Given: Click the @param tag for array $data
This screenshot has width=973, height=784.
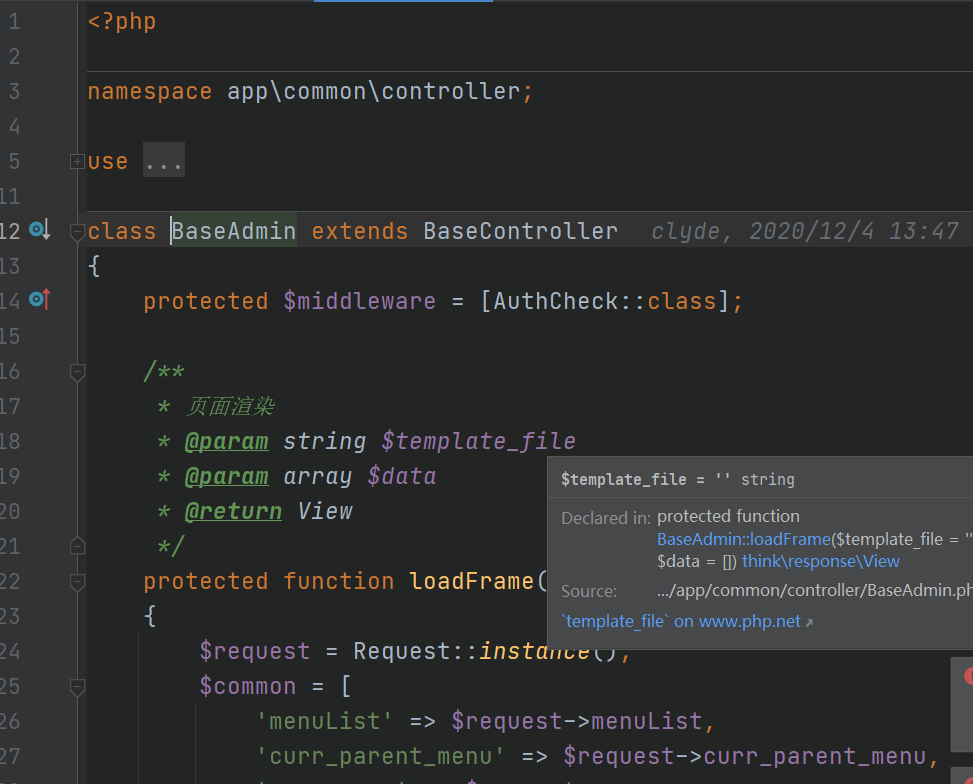Looking at the screenshot, I should click(226, 476).
